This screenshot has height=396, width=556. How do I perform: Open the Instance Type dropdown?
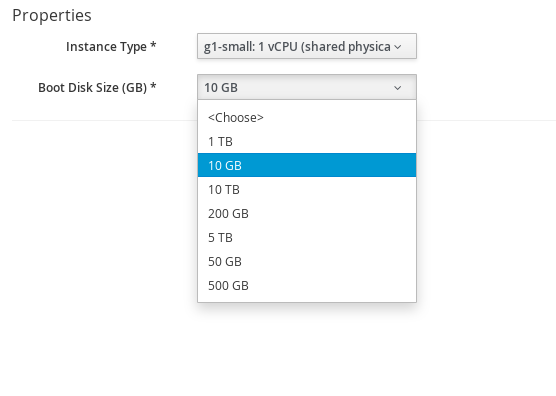click(307, 46)
